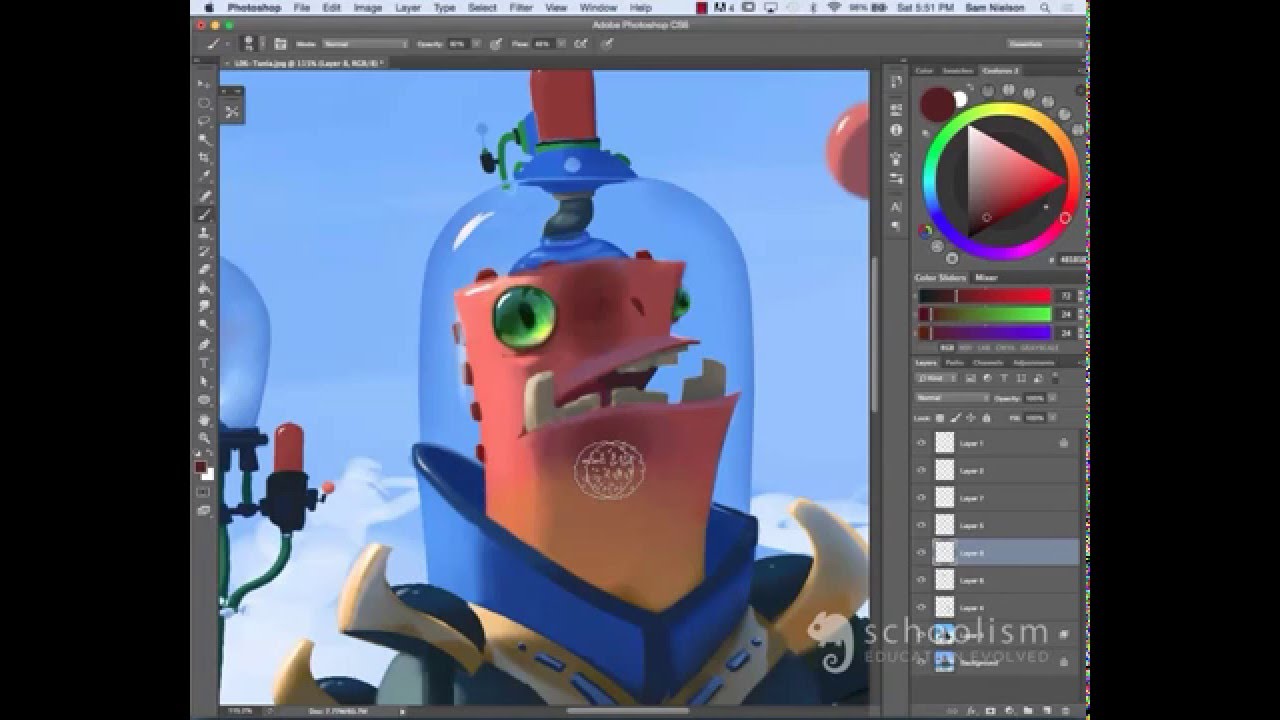The height and width of the screenshot is (720, 1280).
Task: Select the Paint Bucket tool
Action: point(204,288)
